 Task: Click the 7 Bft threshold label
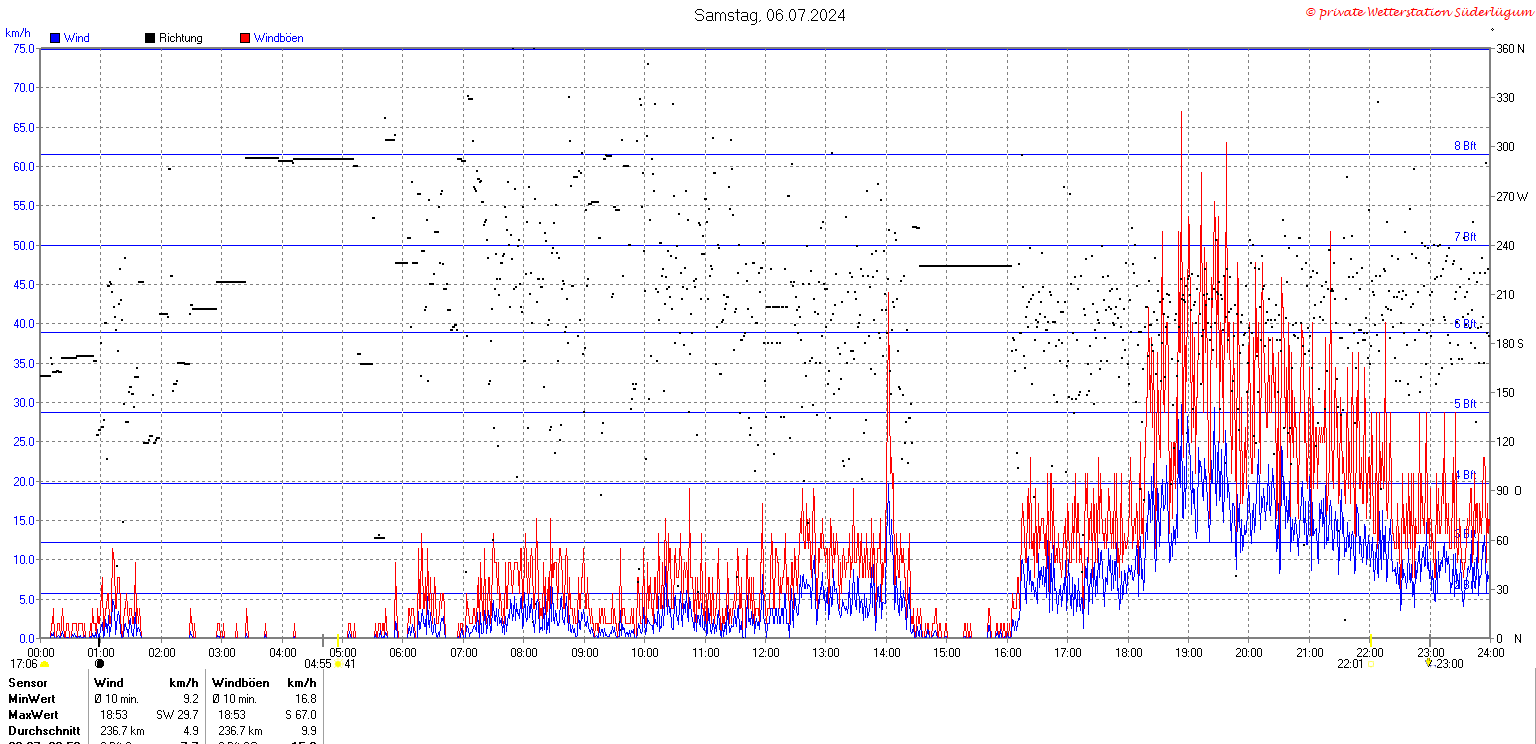click(1465, 237)
